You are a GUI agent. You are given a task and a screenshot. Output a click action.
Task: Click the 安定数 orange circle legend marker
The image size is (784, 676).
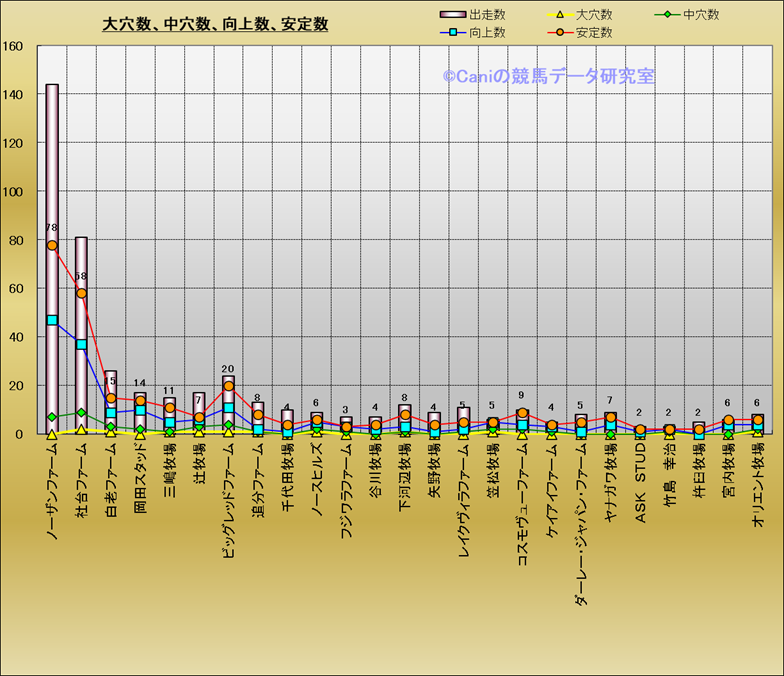coord(561,33)
